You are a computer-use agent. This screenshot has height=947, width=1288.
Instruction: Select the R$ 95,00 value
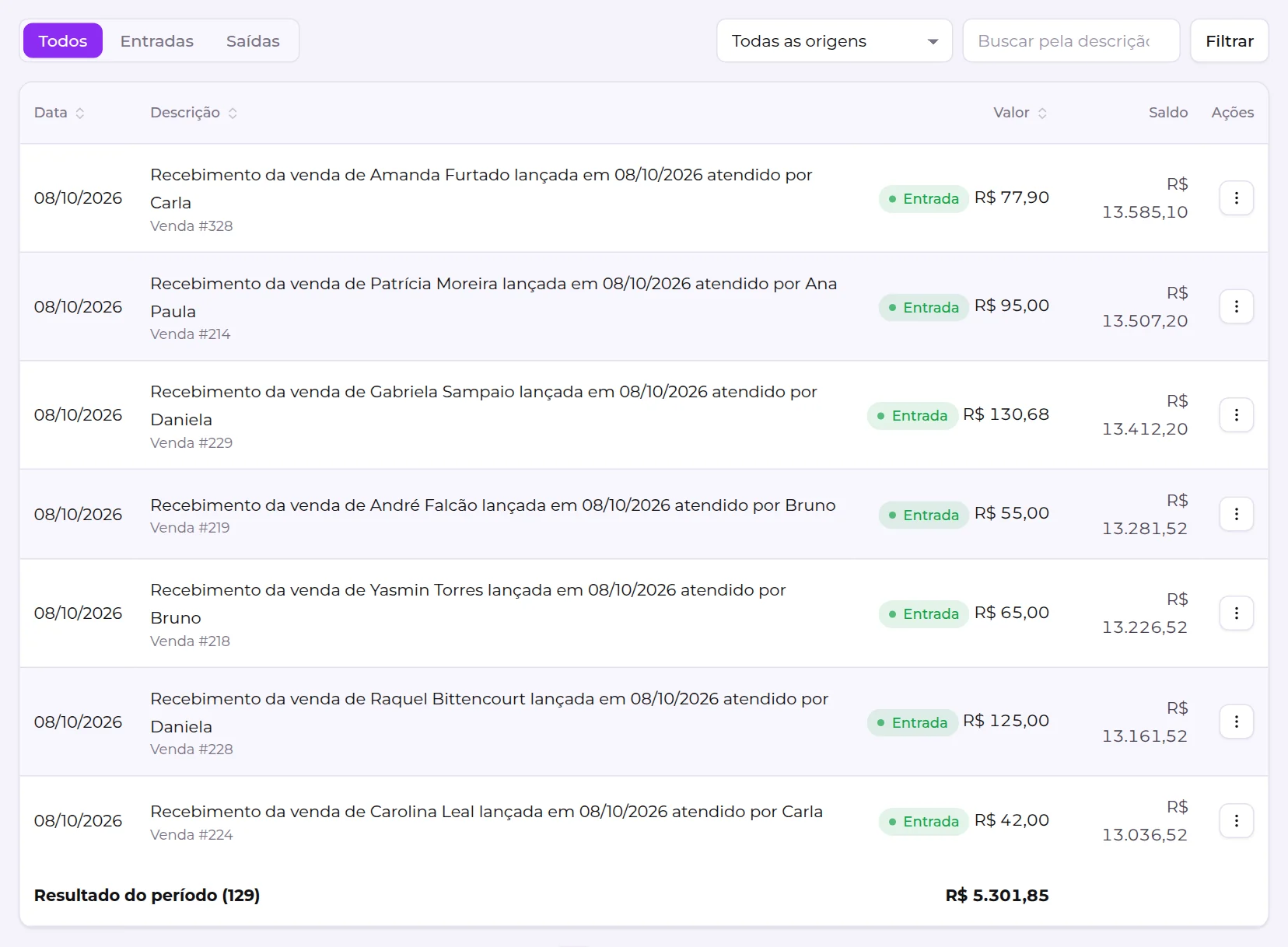(x=1011, y=306)
